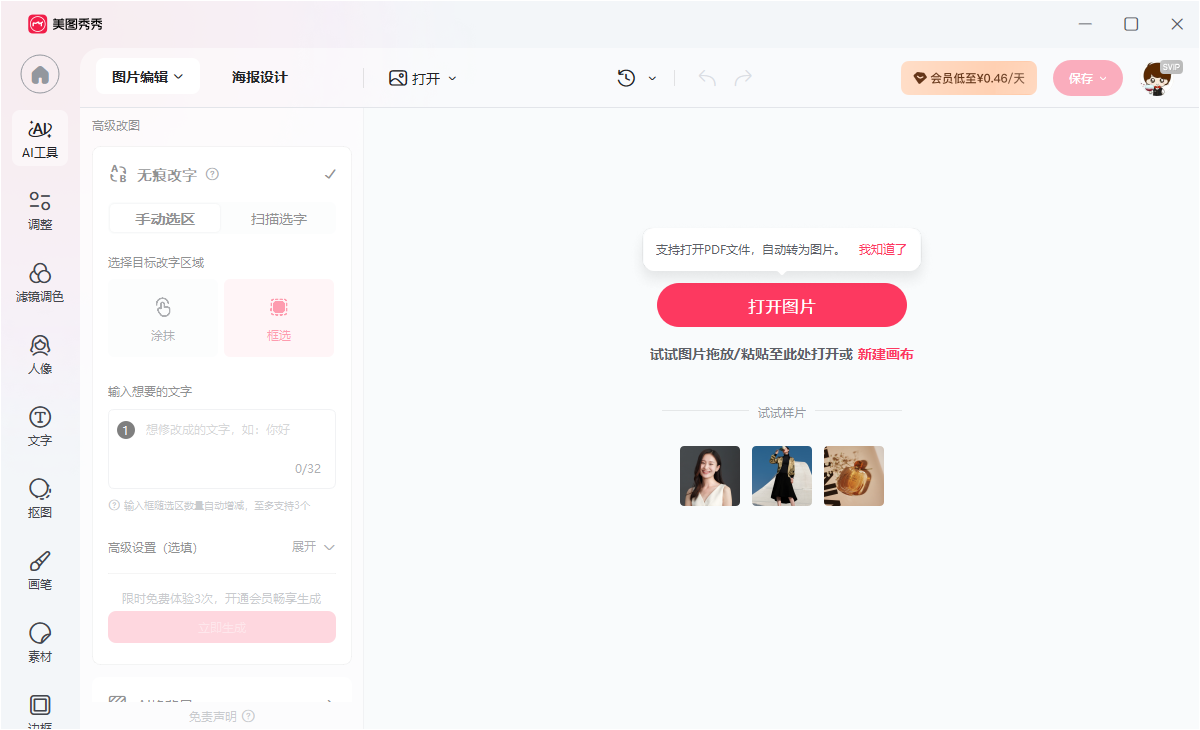Select the 框选 box selection mode
Image resolution: width=1200 pixels, height=730 pixels.
tap(279, 317)
